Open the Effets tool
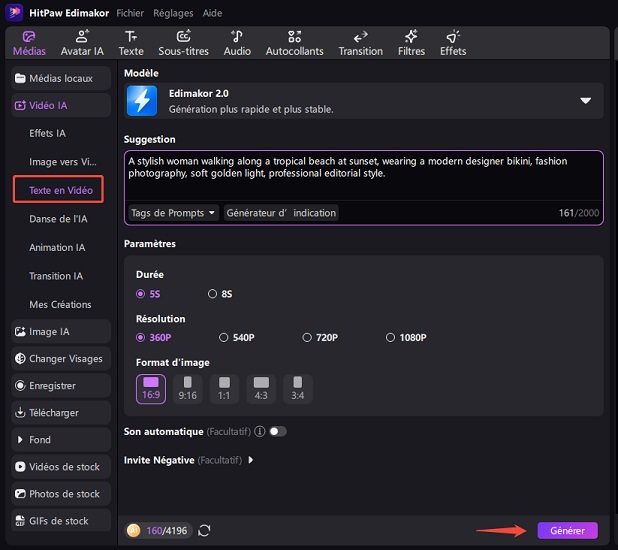This screenshot has width=618, height=550. (x=453, y=43)
